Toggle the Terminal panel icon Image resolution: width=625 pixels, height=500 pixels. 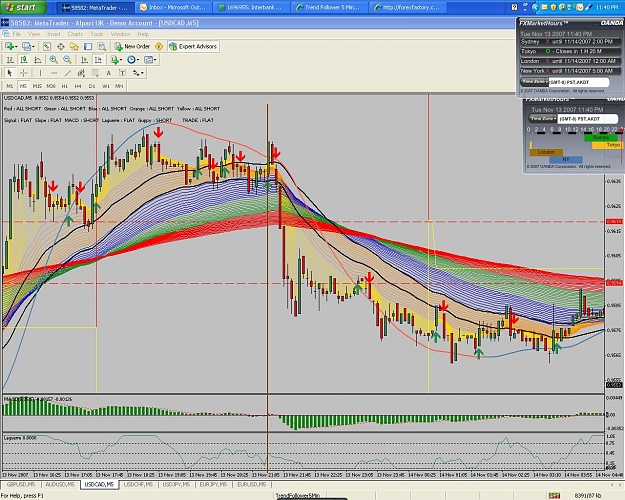pyautogui.click(x=88, y=47)
